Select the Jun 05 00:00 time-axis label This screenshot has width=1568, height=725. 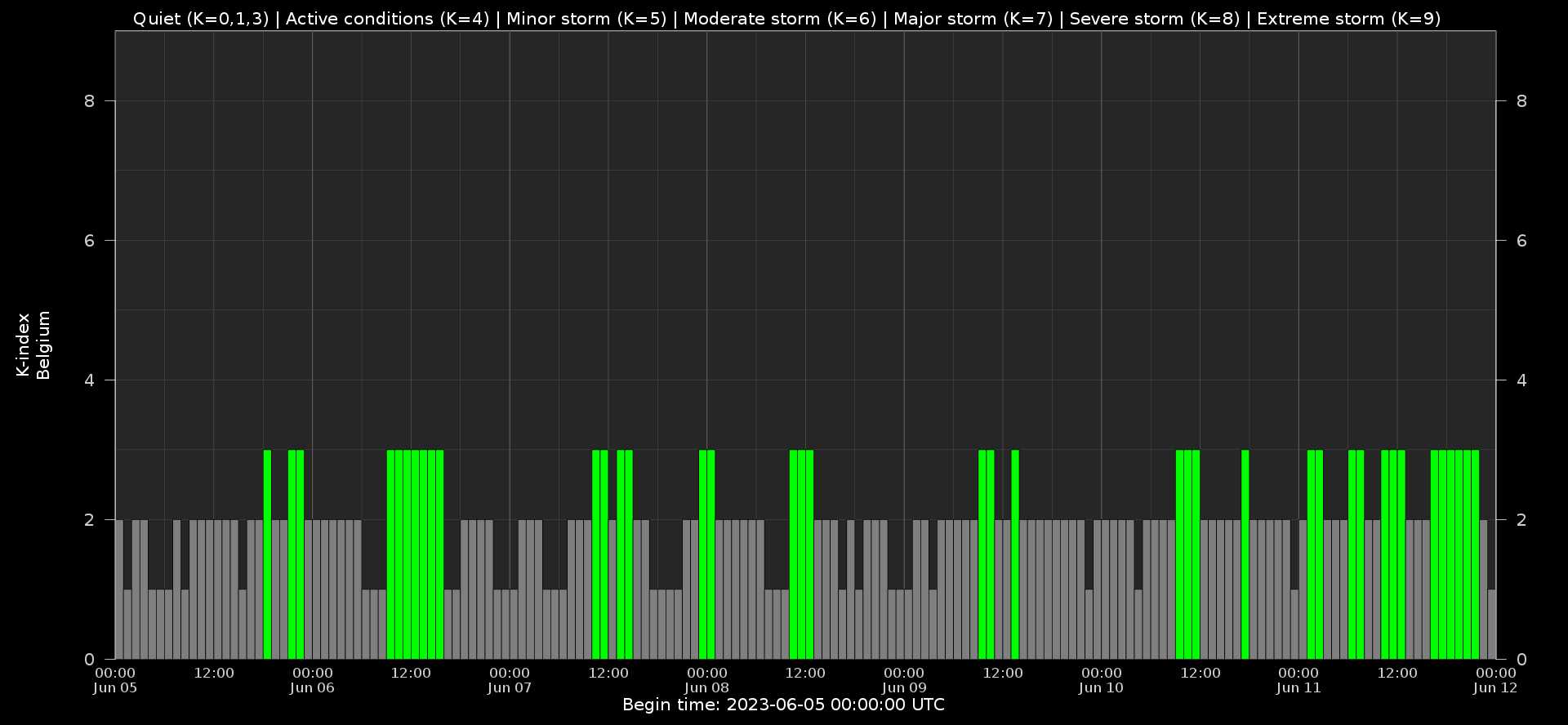click(115, 680)
